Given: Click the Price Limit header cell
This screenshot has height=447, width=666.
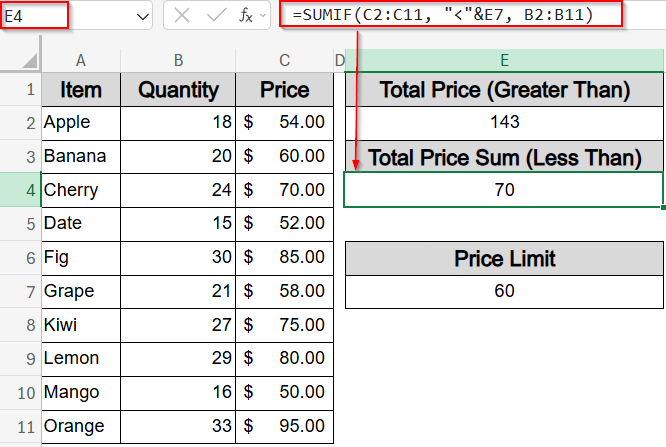Looking at the screenshot, I should [504, 258].
